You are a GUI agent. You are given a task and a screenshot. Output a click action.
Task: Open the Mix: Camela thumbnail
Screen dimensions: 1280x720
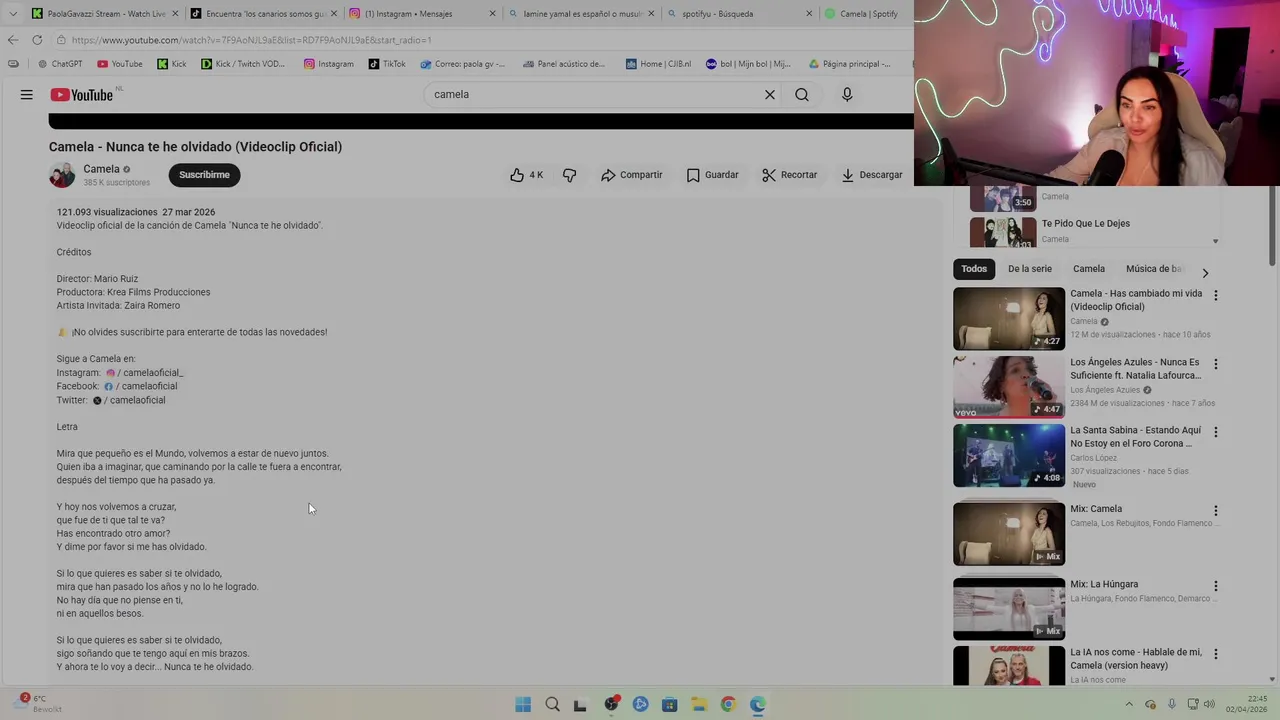point(1009,534)
